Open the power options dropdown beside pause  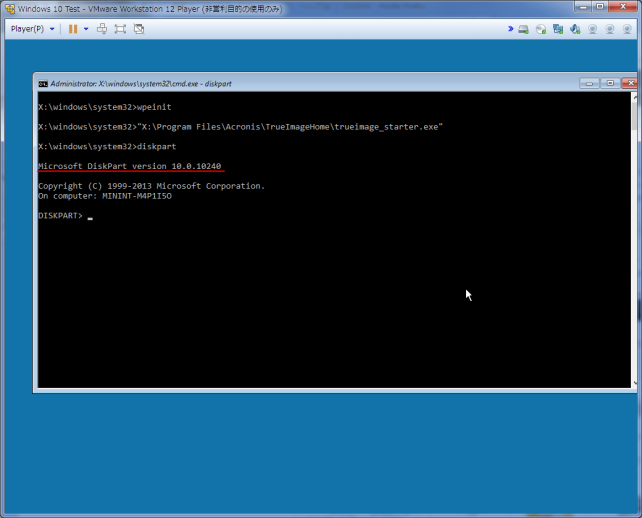(x=86, y=29)
